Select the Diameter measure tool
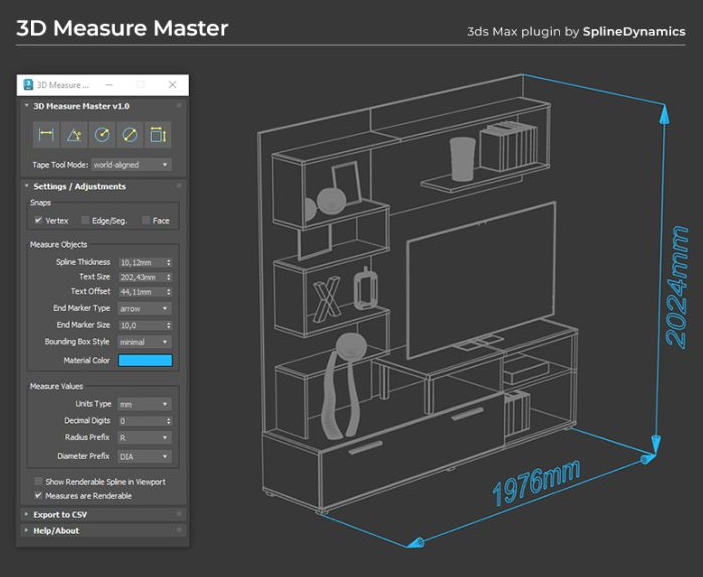This screenshot has width=703, height=577. [129, 135]
